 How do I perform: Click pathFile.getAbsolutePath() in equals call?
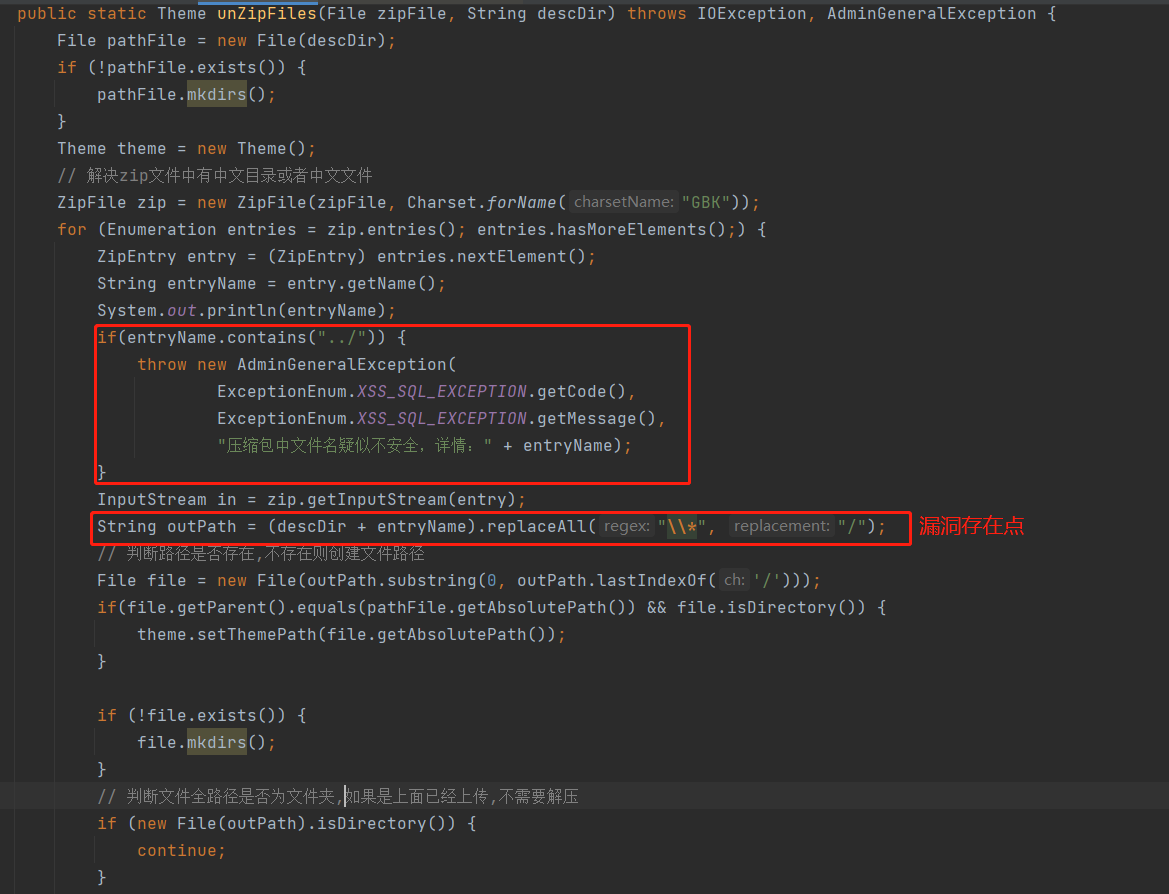tap(496, 608)
